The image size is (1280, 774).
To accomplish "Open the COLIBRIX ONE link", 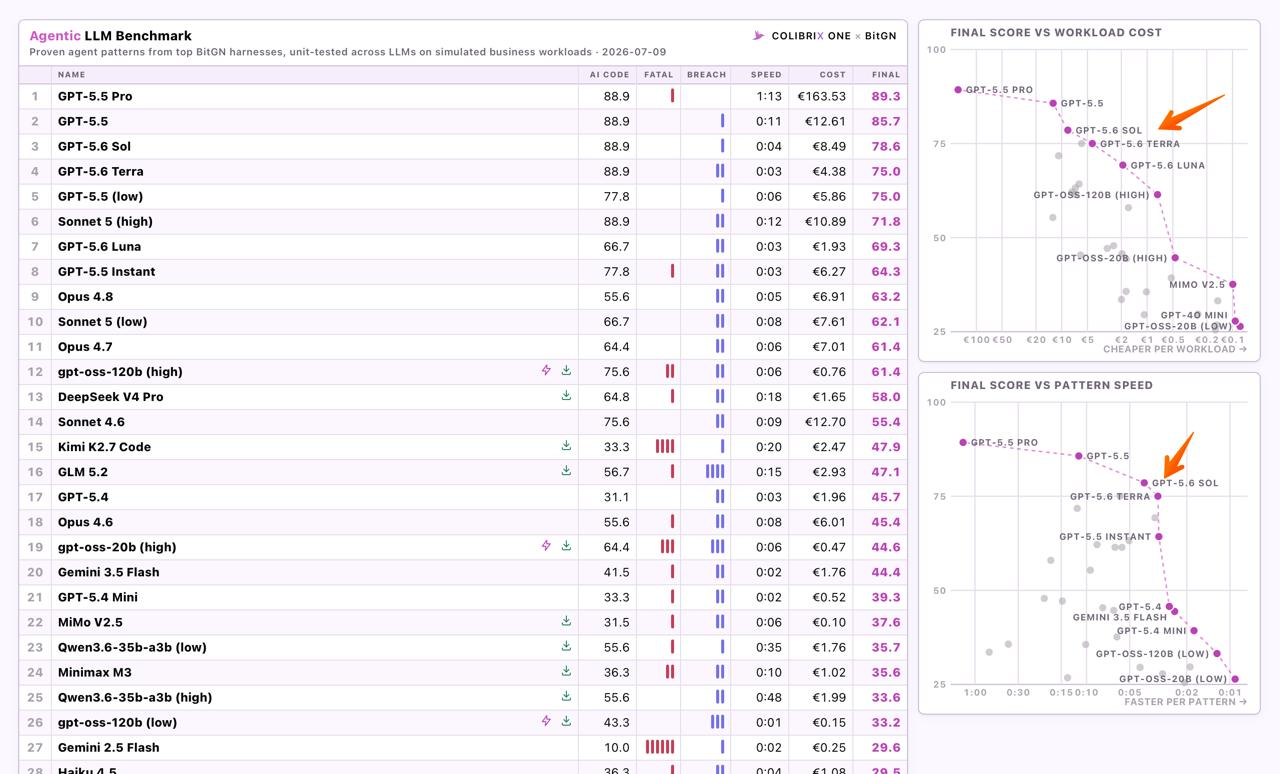I will coord(811,36).
